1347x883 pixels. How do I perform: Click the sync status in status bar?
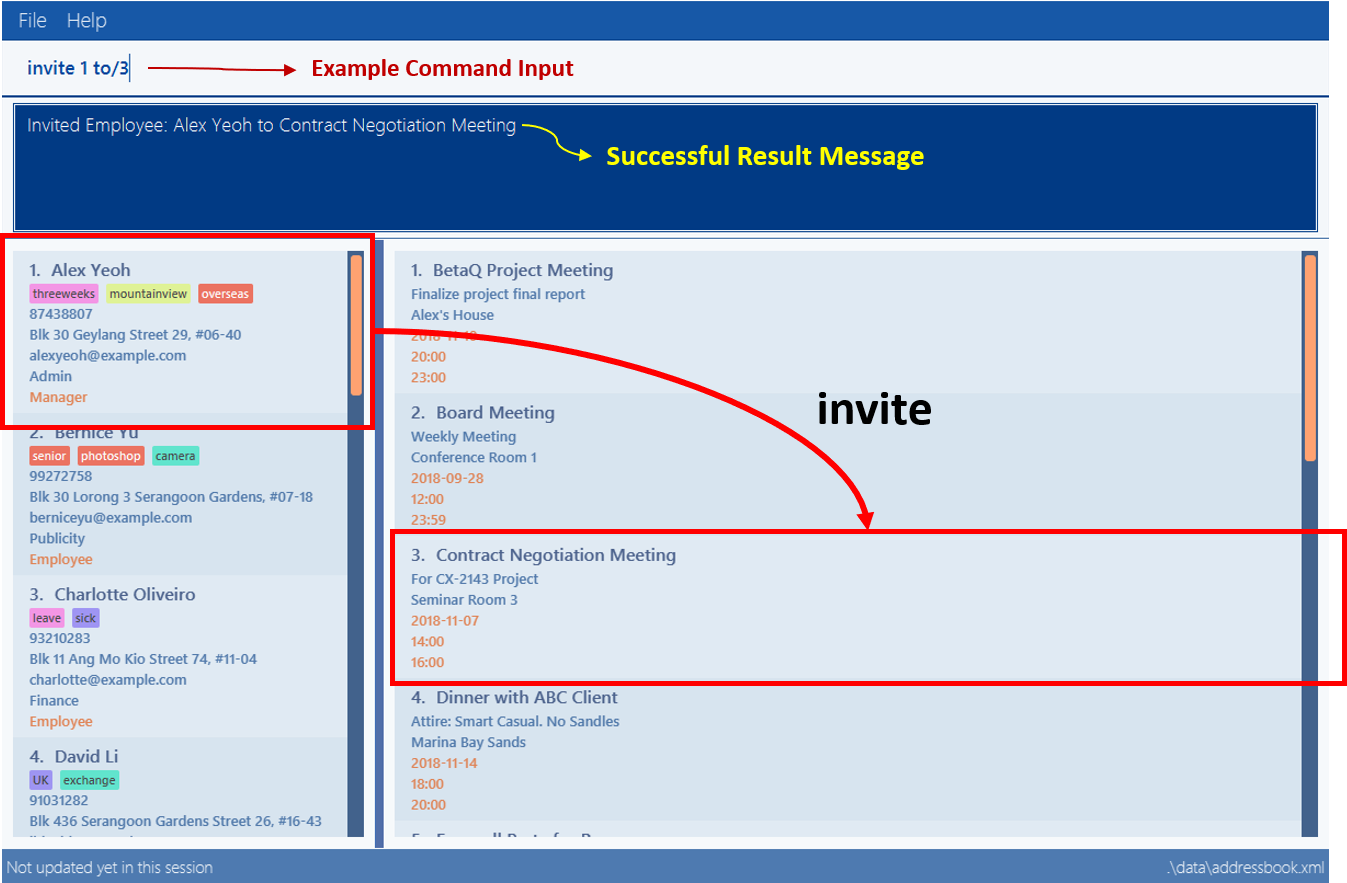(x=110, y=867)
